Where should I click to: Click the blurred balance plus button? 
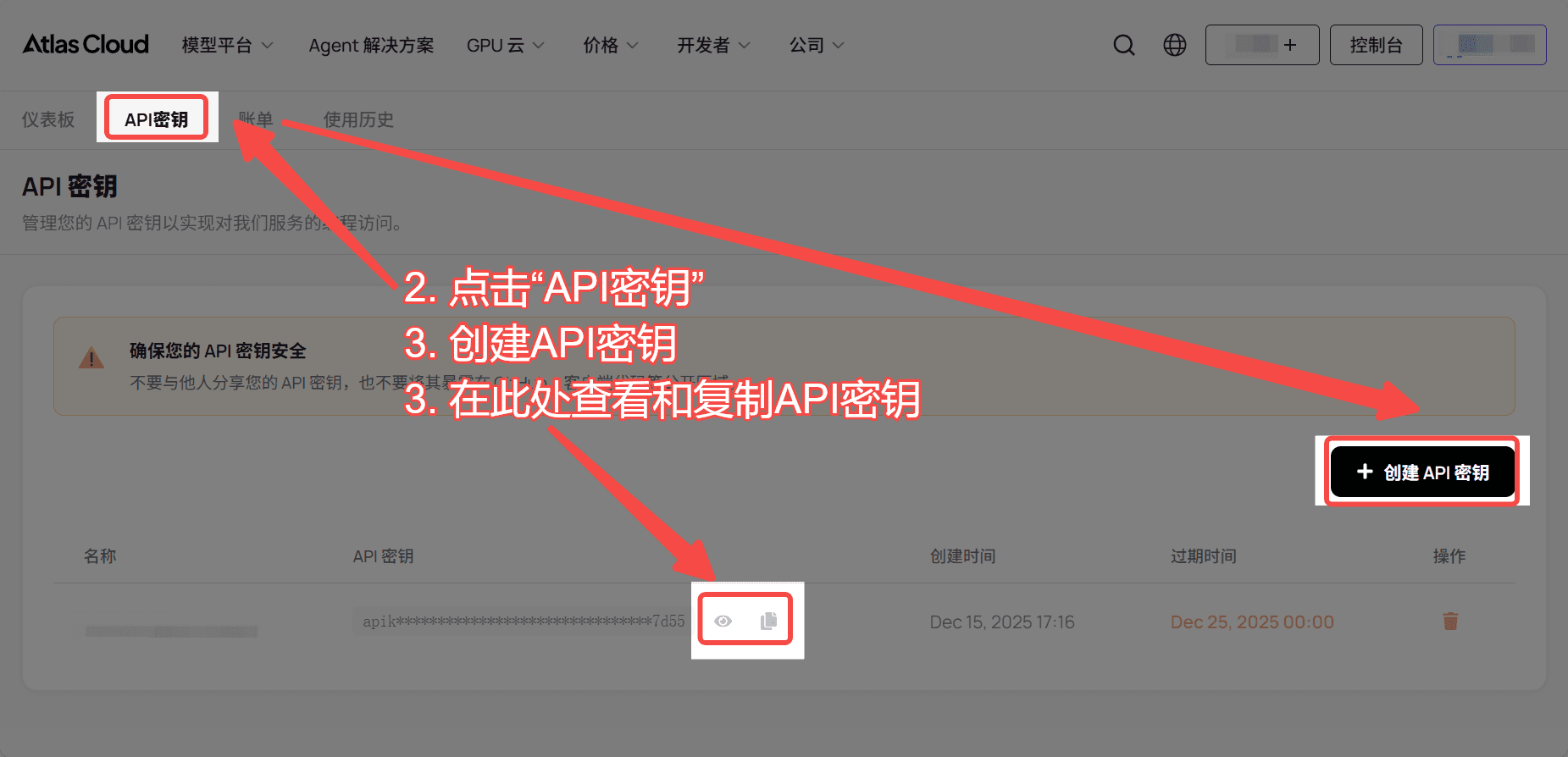click(1261, 45)
